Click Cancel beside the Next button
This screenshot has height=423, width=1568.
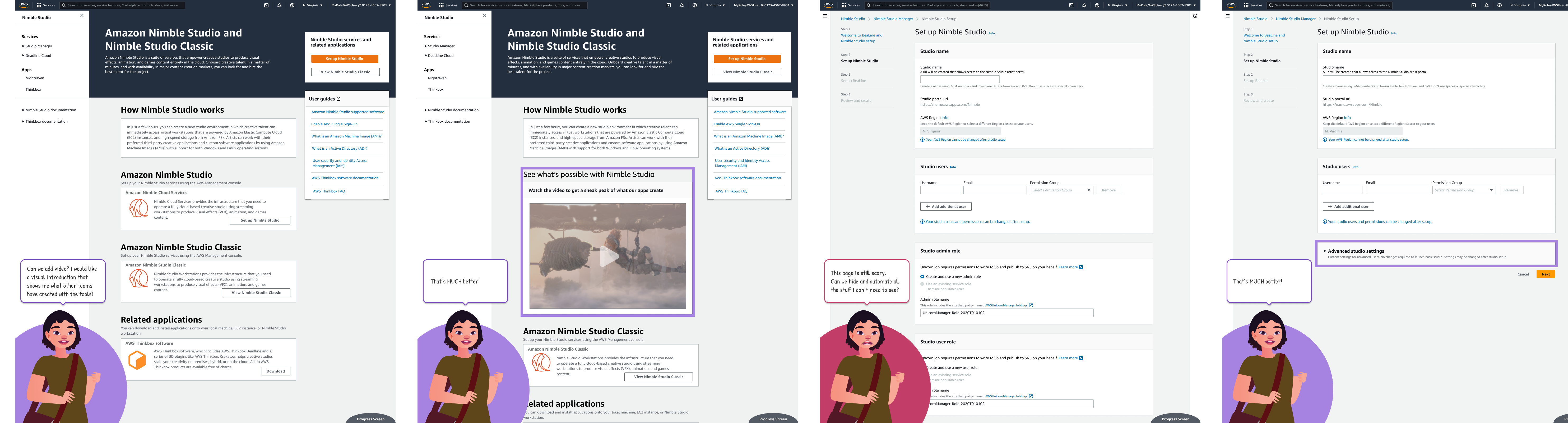[x=1523, y=274]
